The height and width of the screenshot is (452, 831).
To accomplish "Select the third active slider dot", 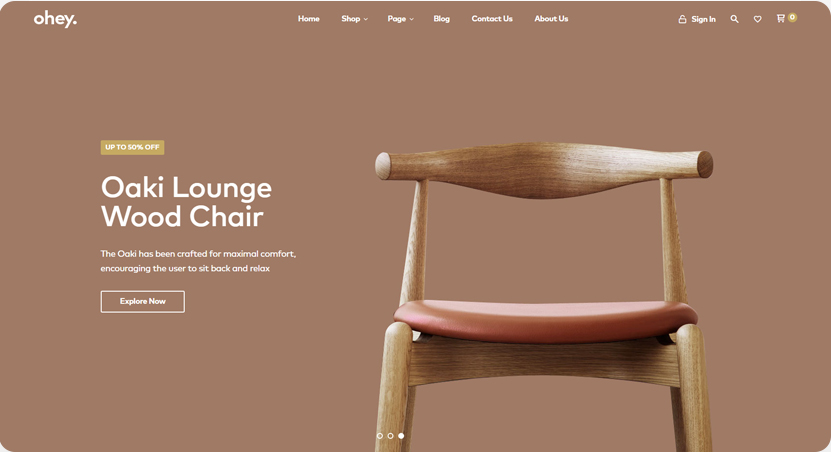I will click(x=401, y=436).
